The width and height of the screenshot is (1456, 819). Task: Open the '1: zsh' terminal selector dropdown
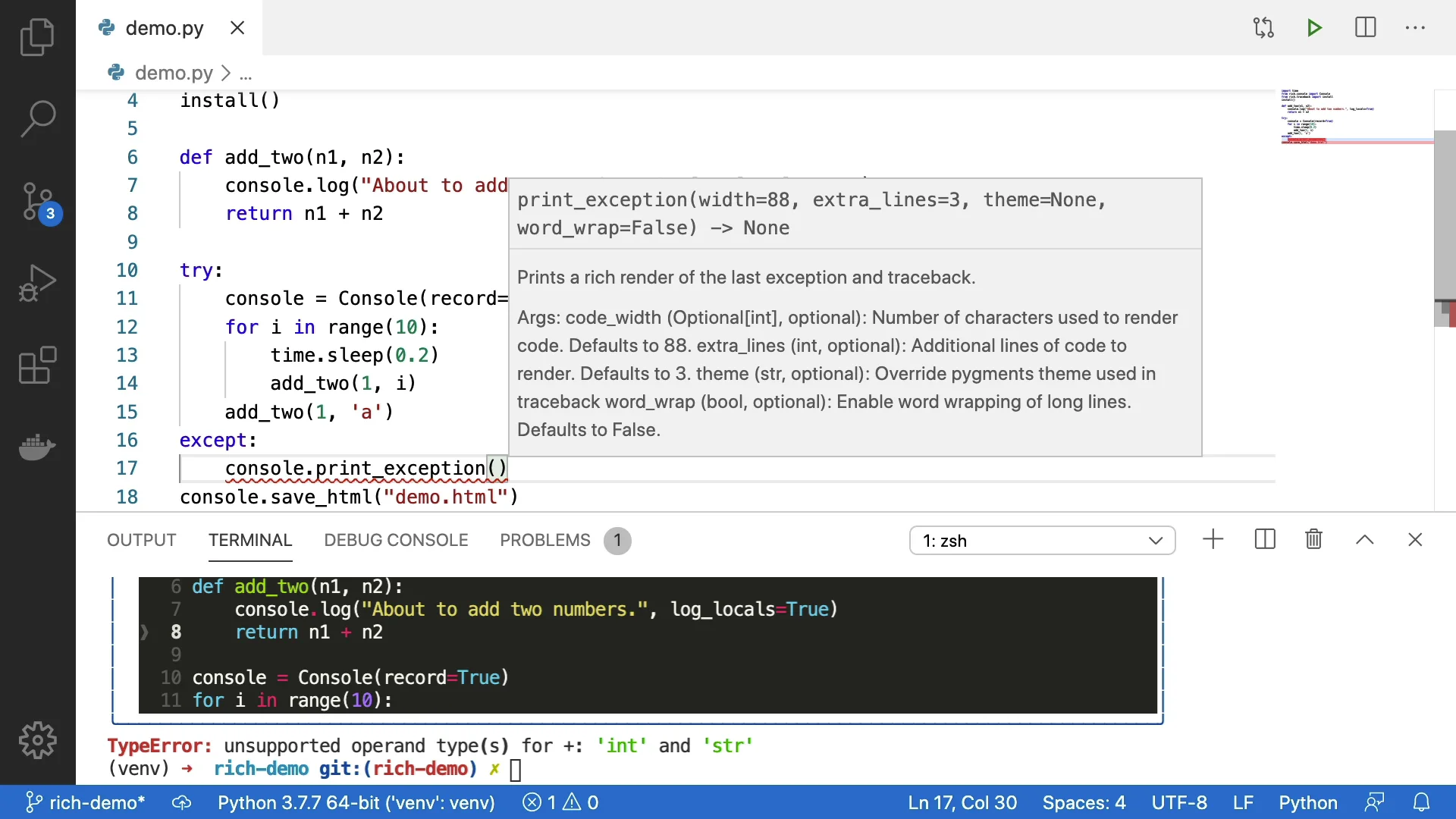point(1042,541)
